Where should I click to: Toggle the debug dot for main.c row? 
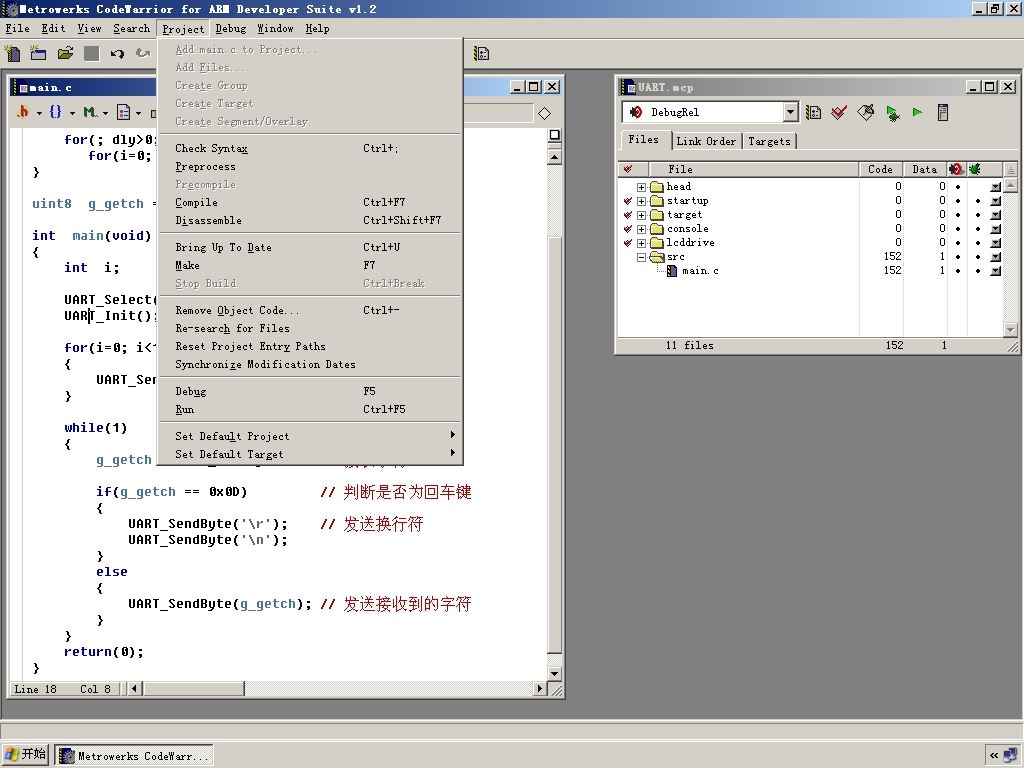958,270
